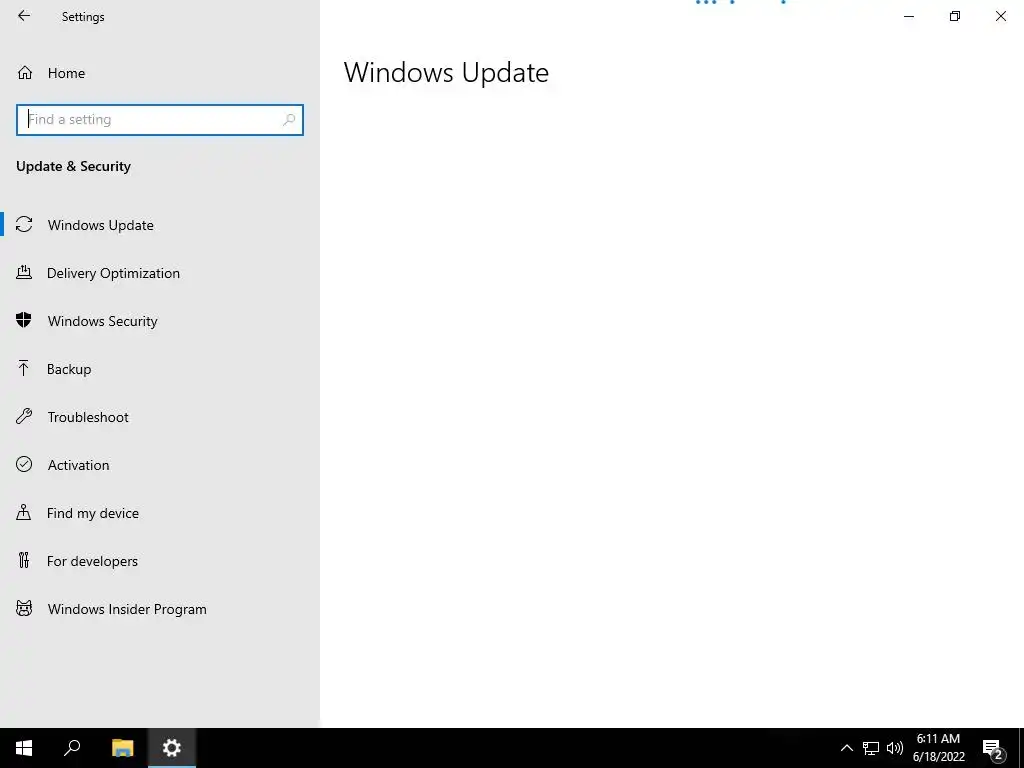Viewport: 1024px width, 768px height.
Task: Select Windows Update in the sidebar
Action: [160, 225]
